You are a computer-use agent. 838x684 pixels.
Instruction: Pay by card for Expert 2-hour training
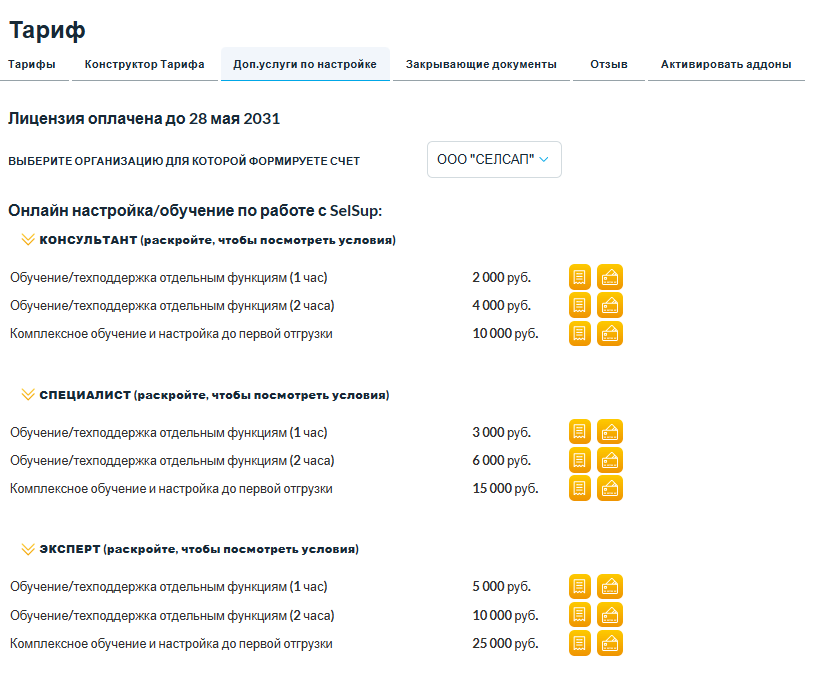[609, 615]
